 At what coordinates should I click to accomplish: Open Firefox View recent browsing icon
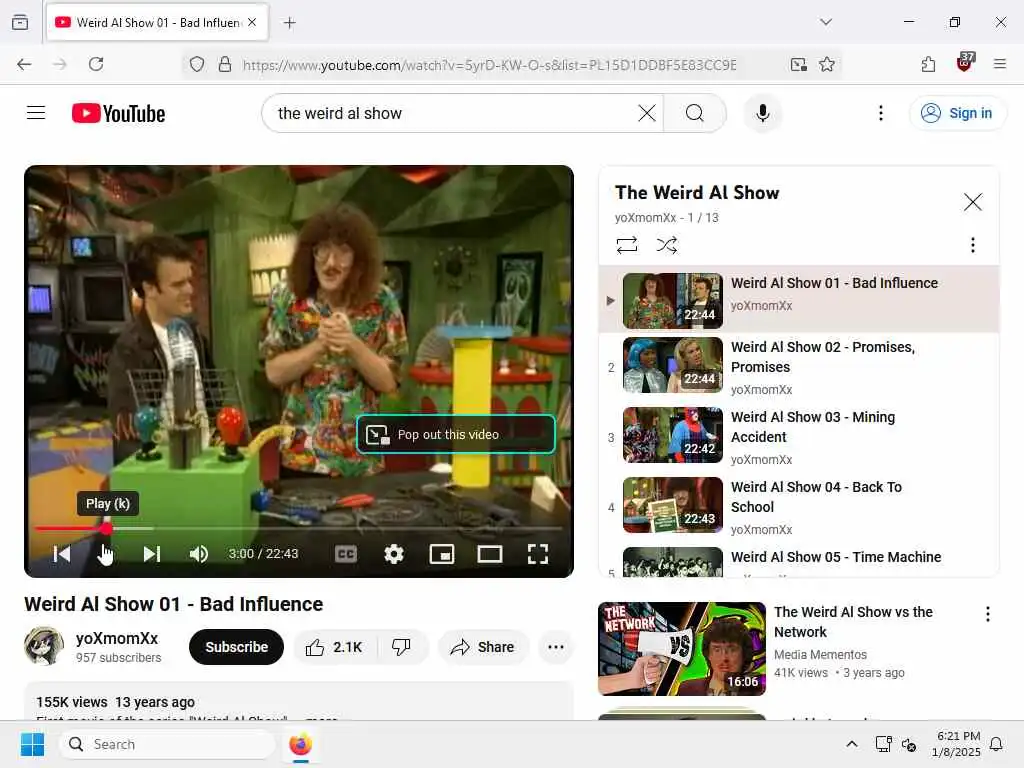coord(20,22)
